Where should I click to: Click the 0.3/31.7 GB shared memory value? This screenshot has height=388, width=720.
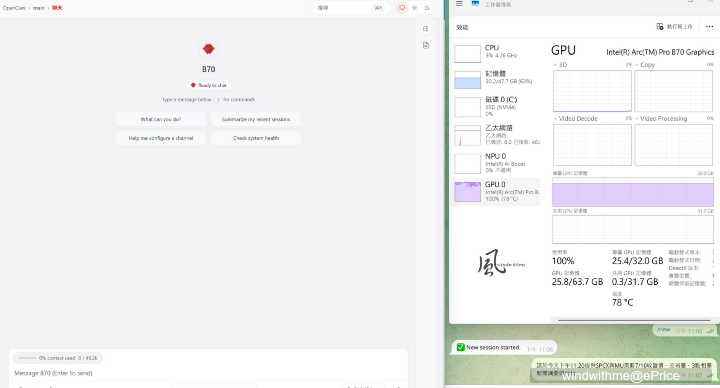(635, 282)
